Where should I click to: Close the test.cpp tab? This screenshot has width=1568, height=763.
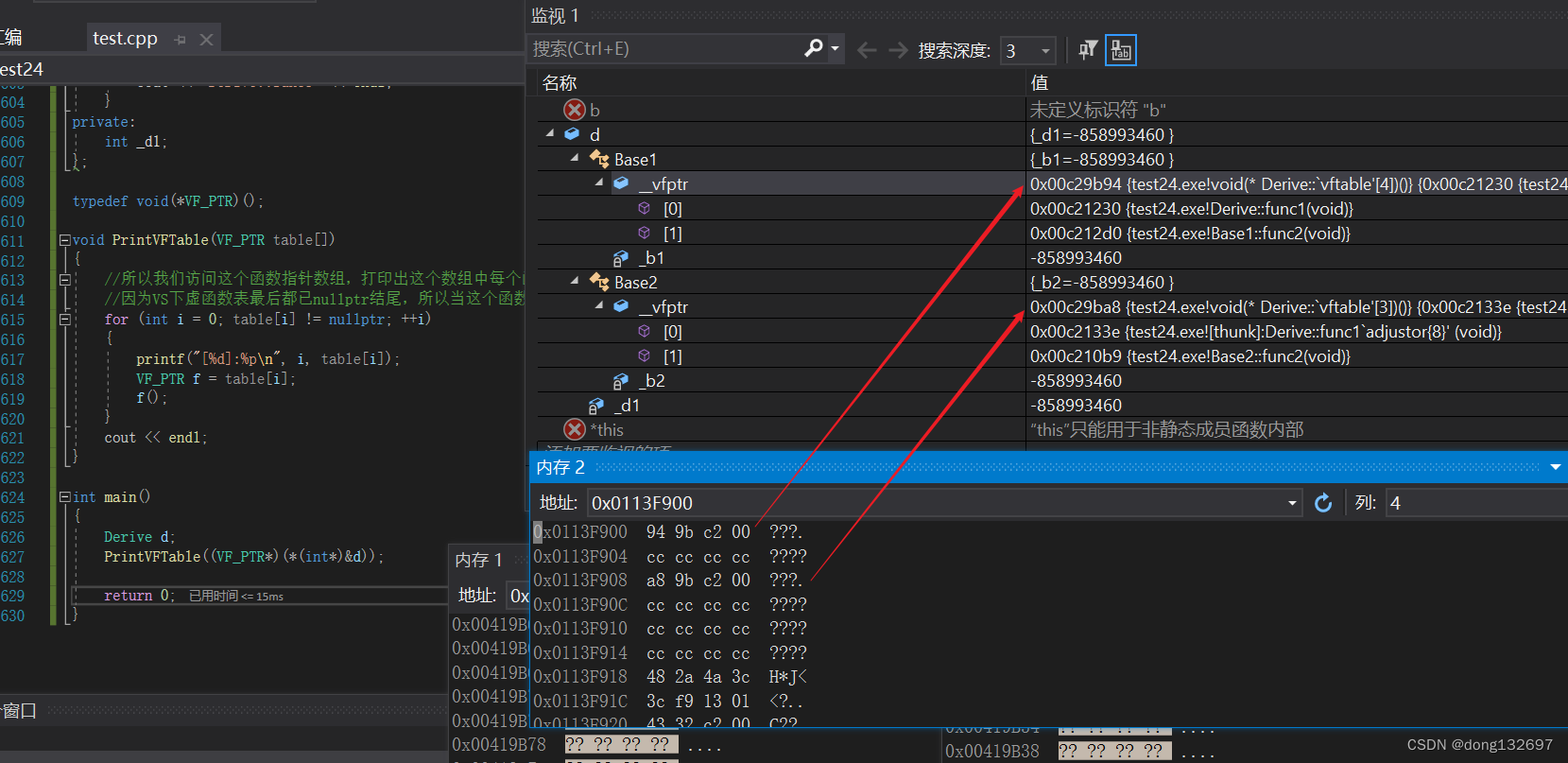[x=206, y=40]
